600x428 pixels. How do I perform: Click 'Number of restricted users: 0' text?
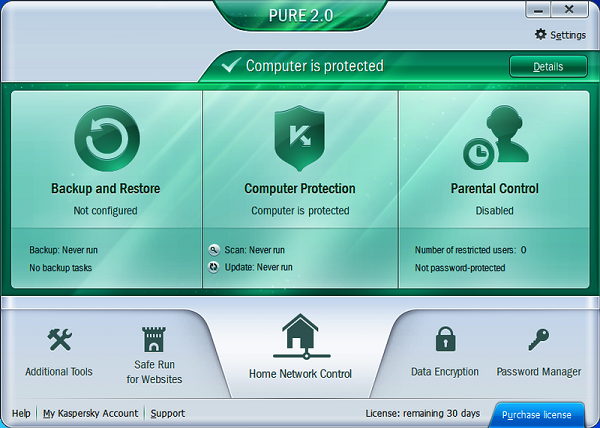tap(471, 250)
